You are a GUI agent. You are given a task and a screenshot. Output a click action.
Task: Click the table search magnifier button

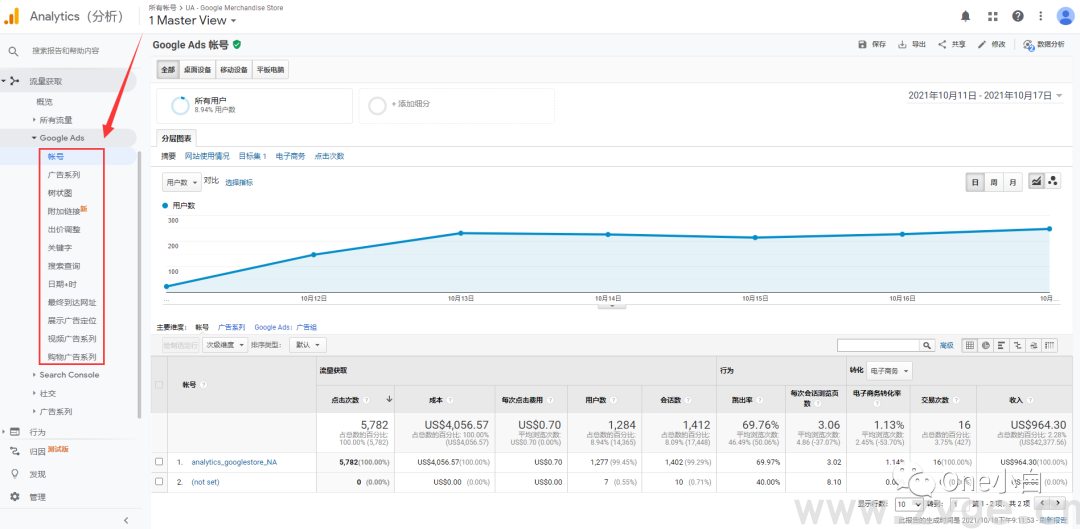[928, 345]
